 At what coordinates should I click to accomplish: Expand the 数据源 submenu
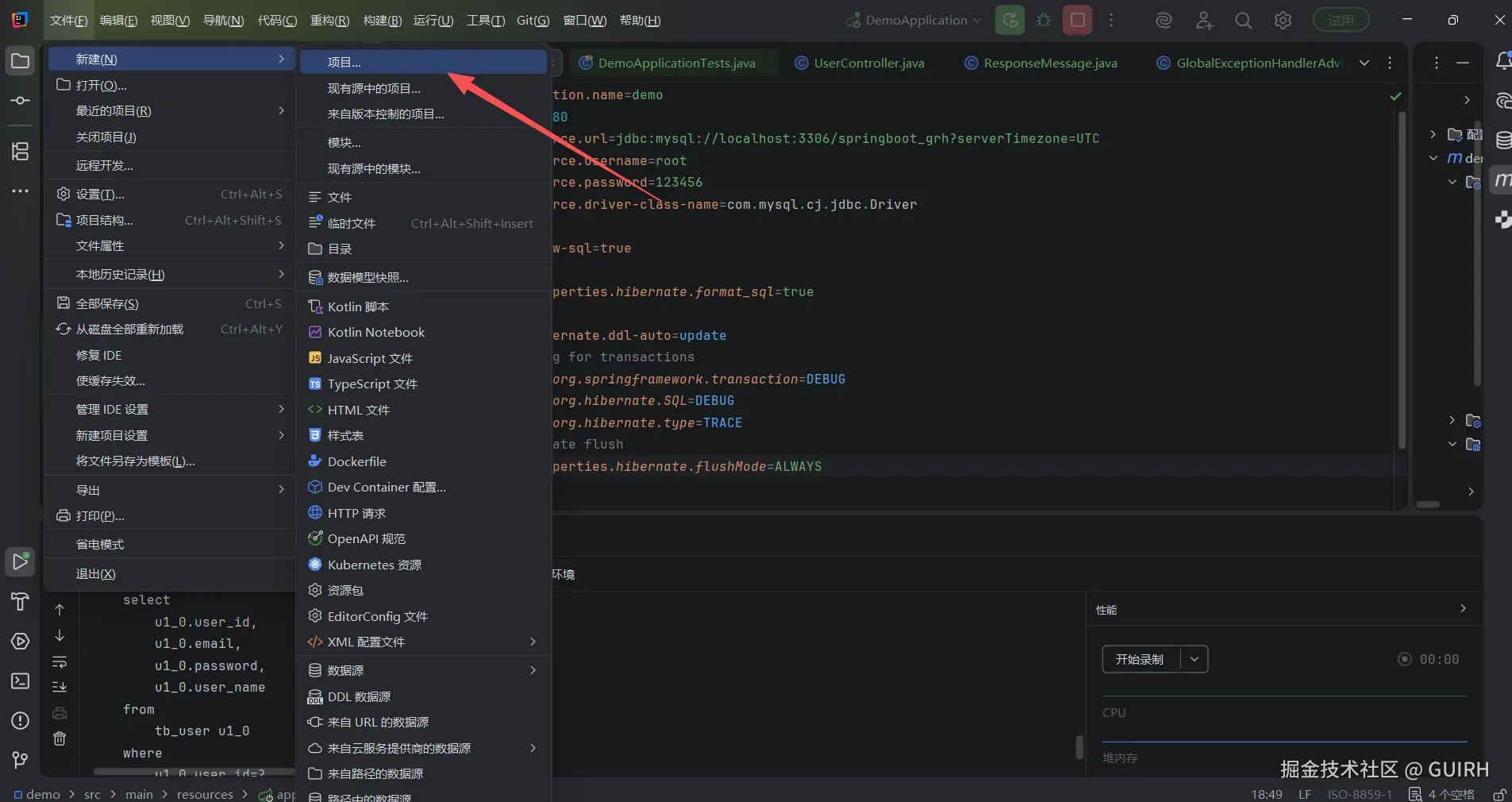click(425, 670)
